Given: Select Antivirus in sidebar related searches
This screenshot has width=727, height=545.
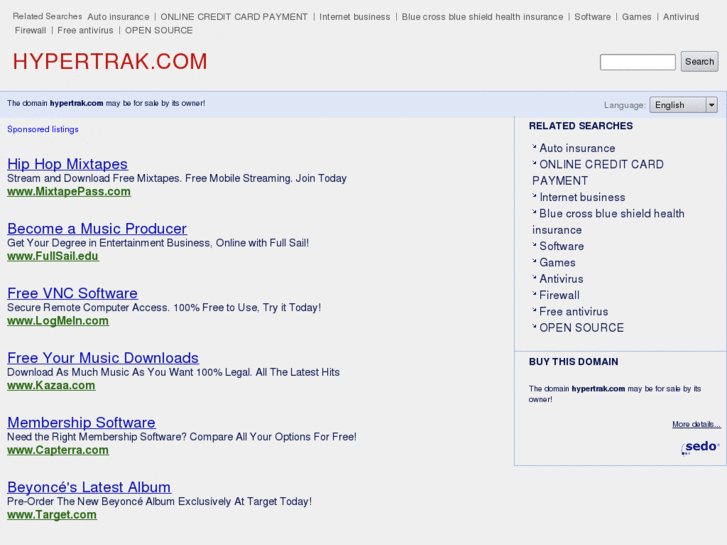Looking at the screenshot, I should coord(561,279).
